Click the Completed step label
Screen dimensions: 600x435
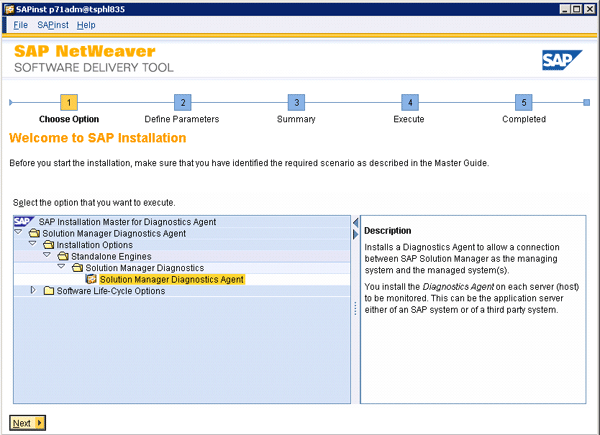click(524, 119)
